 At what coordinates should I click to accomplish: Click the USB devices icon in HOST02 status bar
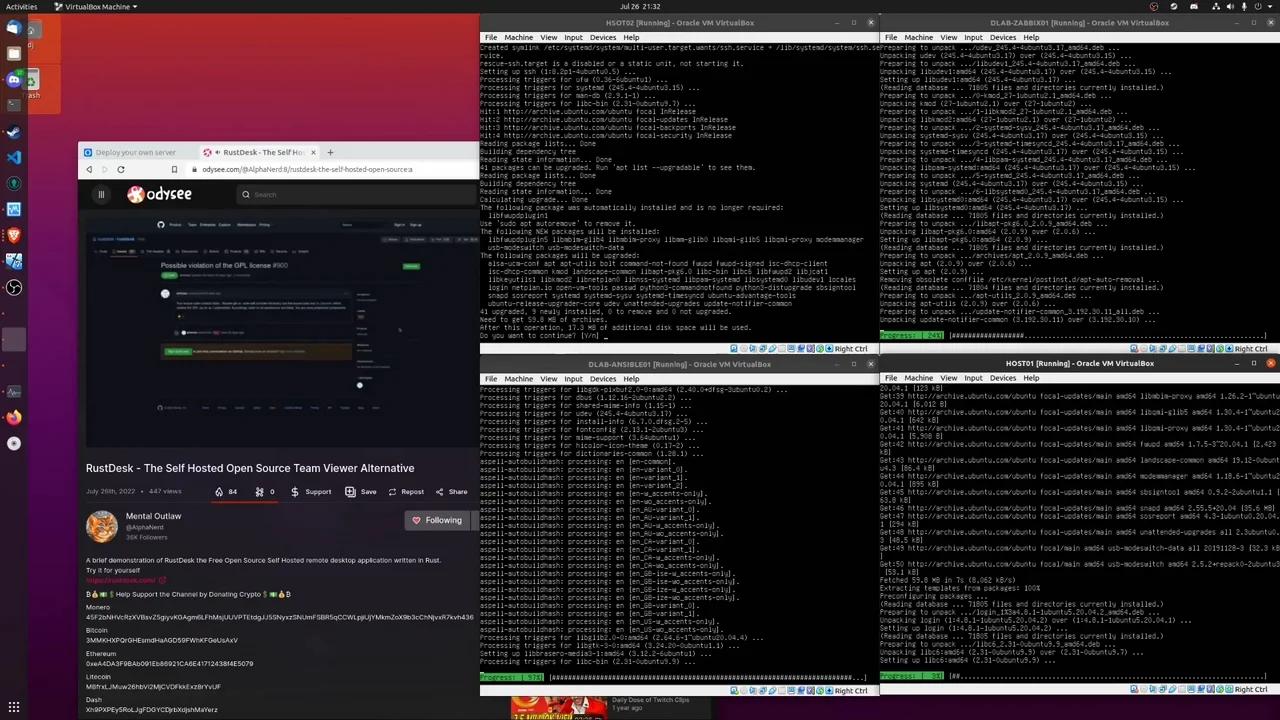(772, 348)
